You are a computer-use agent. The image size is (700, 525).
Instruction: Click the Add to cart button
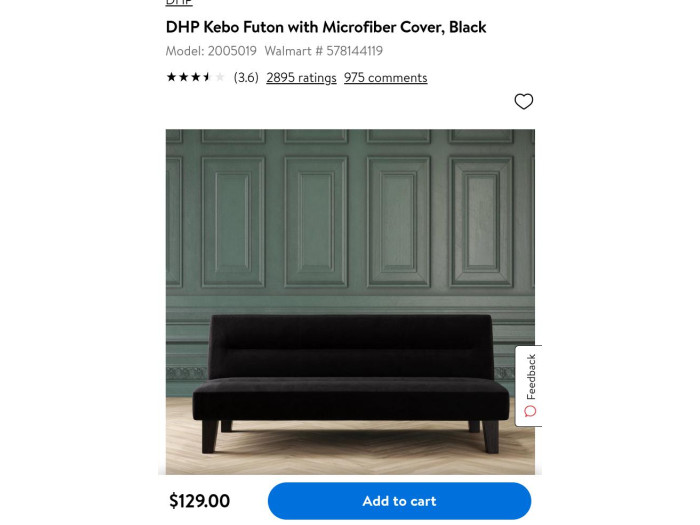click(x=400, y=501)
